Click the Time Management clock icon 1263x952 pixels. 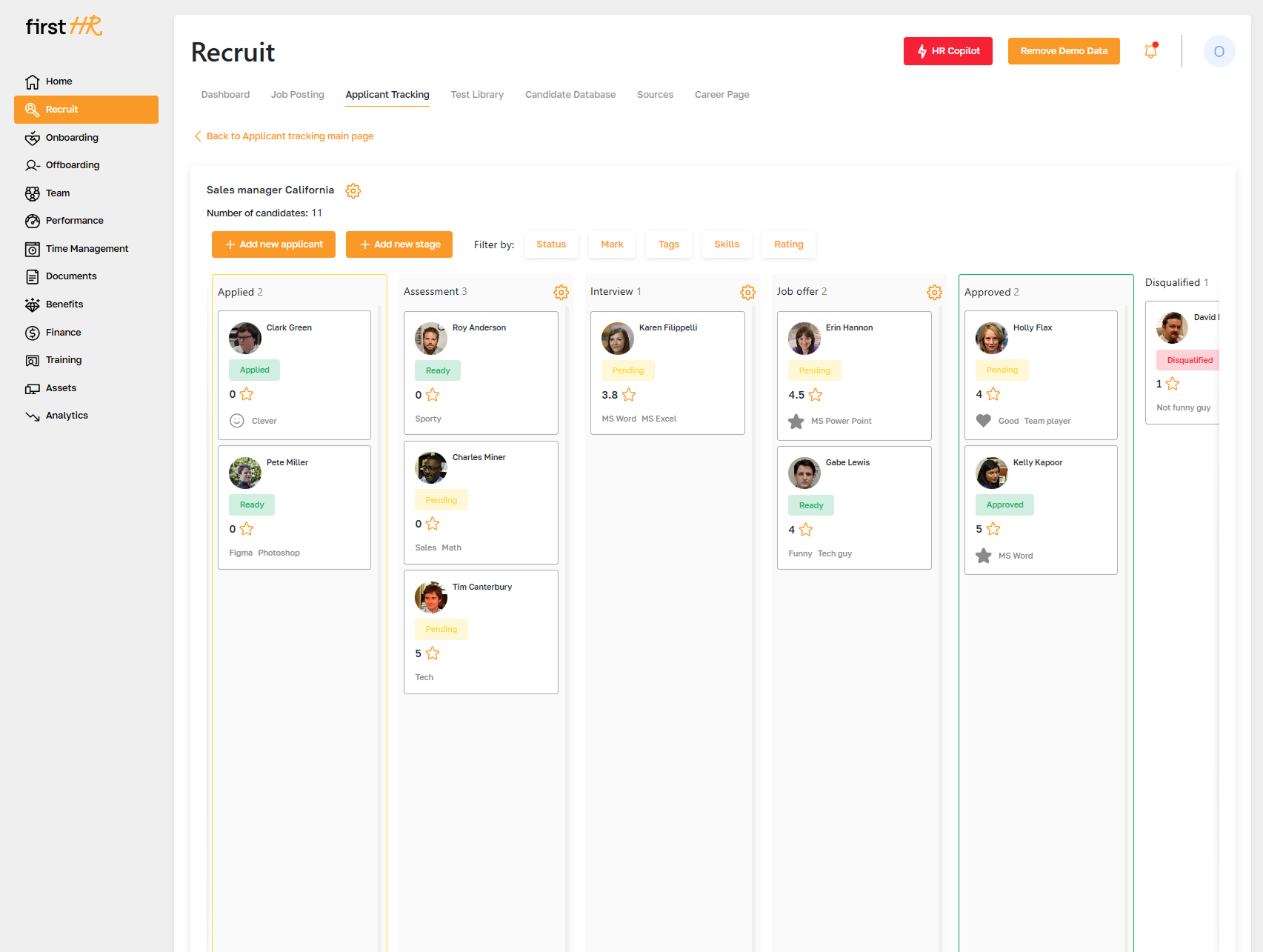pyautogui.click(x=33, y=249)
